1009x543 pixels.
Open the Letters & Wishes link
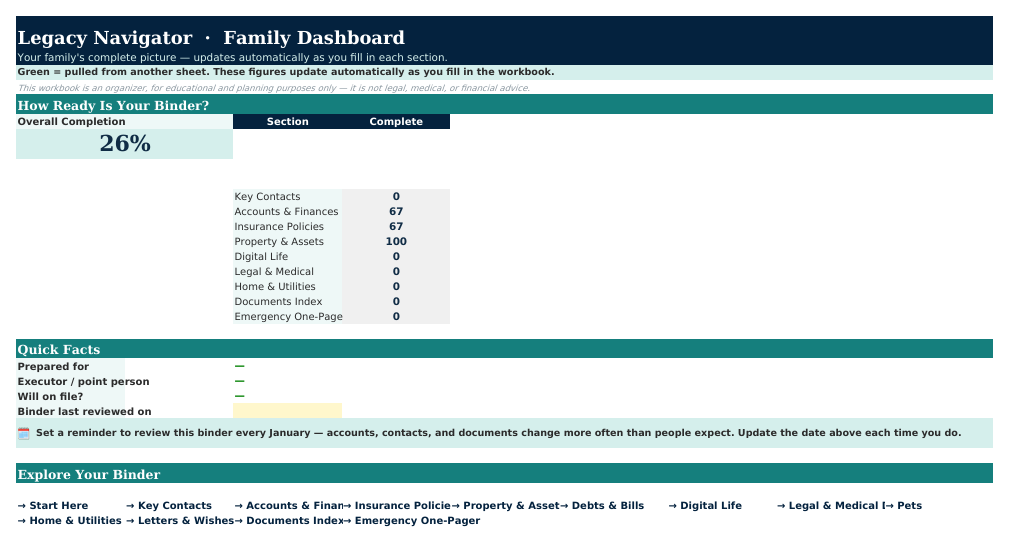coord(180,520)
